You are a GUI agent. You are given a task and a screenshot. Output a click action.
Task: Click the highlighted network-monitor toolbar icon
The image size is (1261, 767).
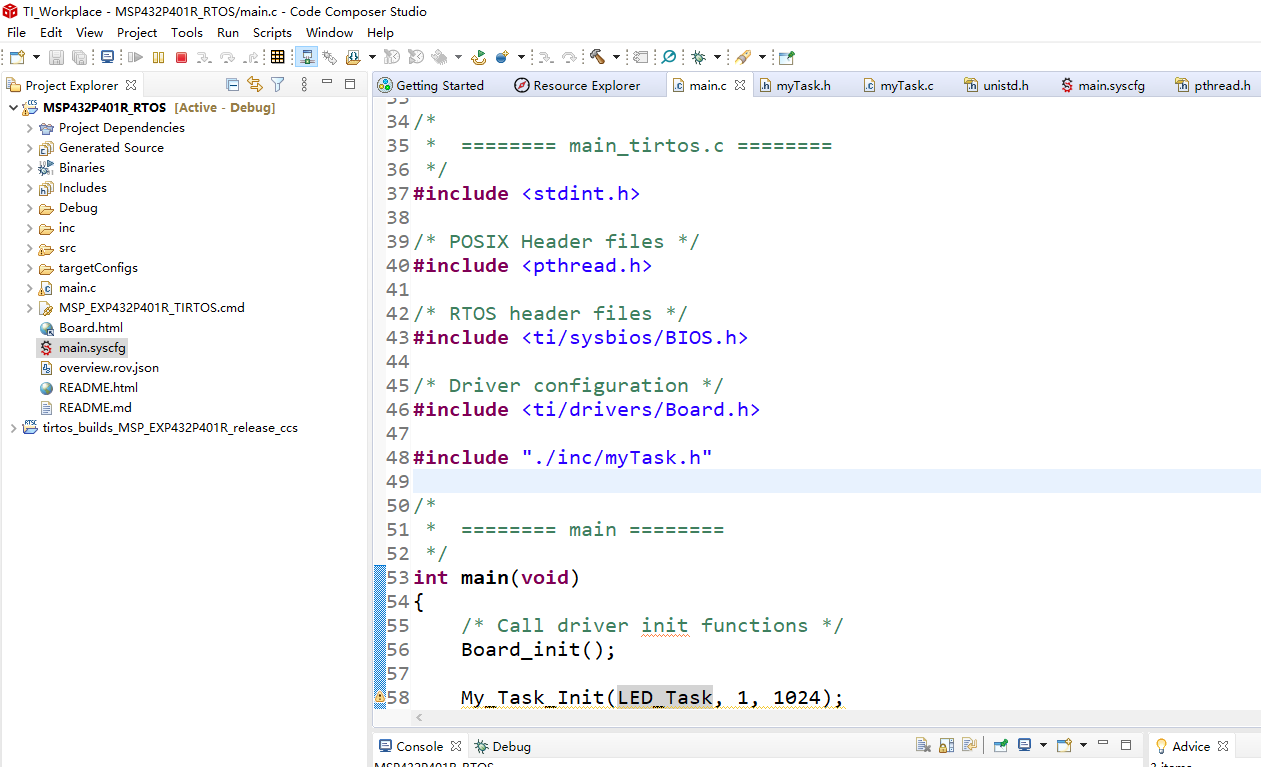pyautogui.click(x=307, y=57)
